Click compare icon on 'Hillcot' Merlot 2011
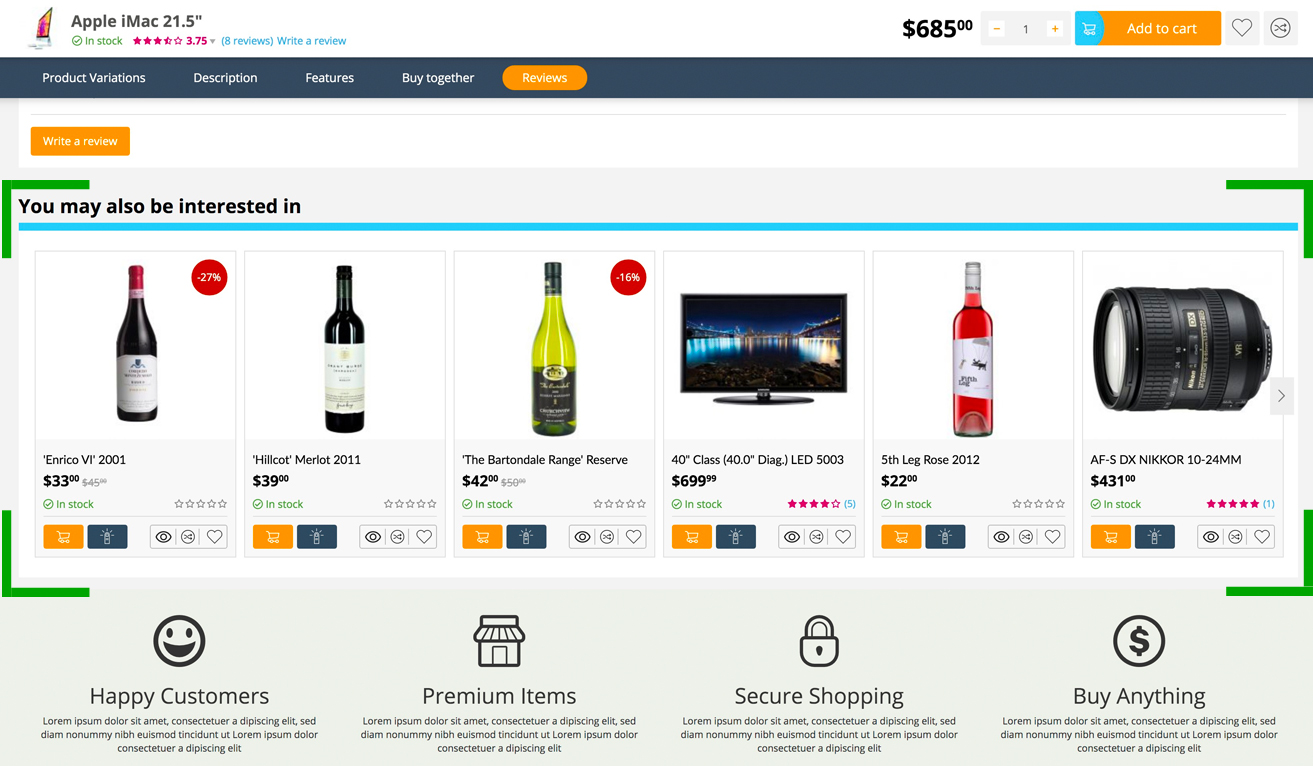Image resolution: width=1313 pixels, height=766 pixels. pyautogui.click(x=398, y=537)
